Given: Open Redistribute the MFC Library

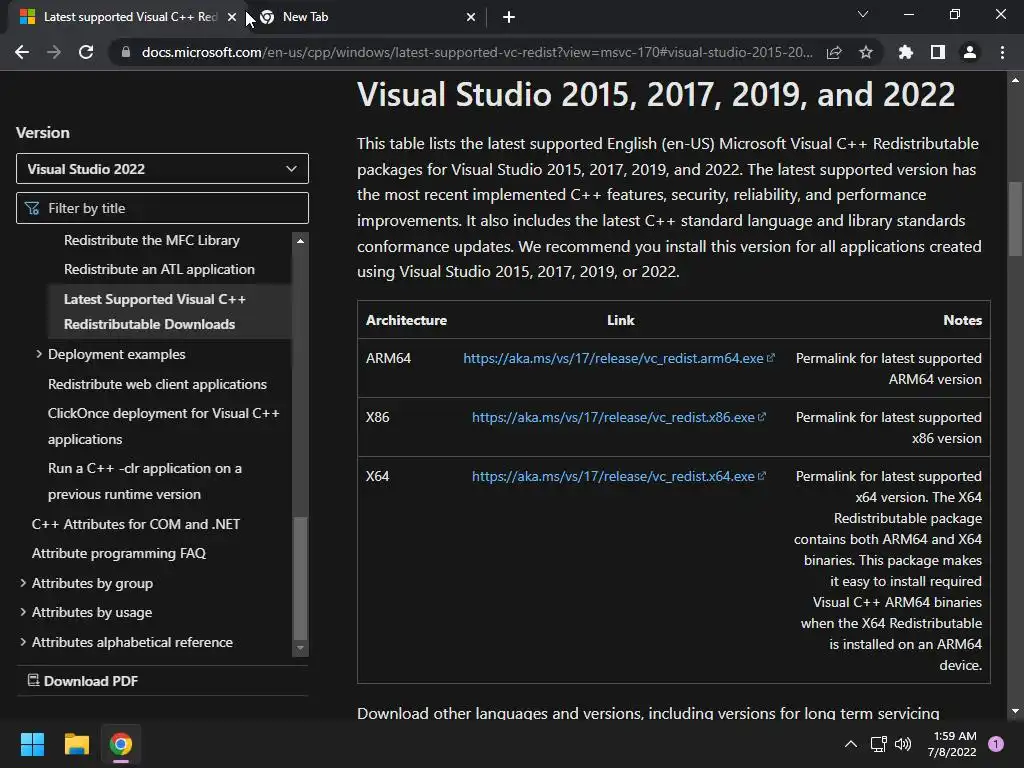Looking at the screenshot, I should point(152,240).
